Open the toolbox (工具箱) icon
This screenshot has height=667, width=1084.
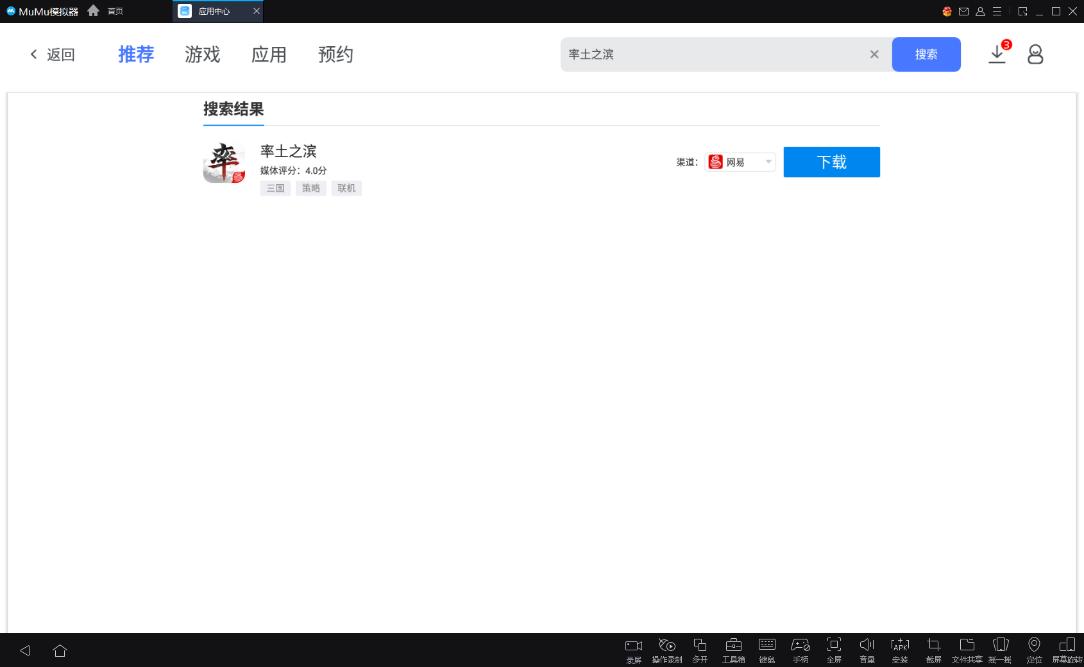pos(733,647)
